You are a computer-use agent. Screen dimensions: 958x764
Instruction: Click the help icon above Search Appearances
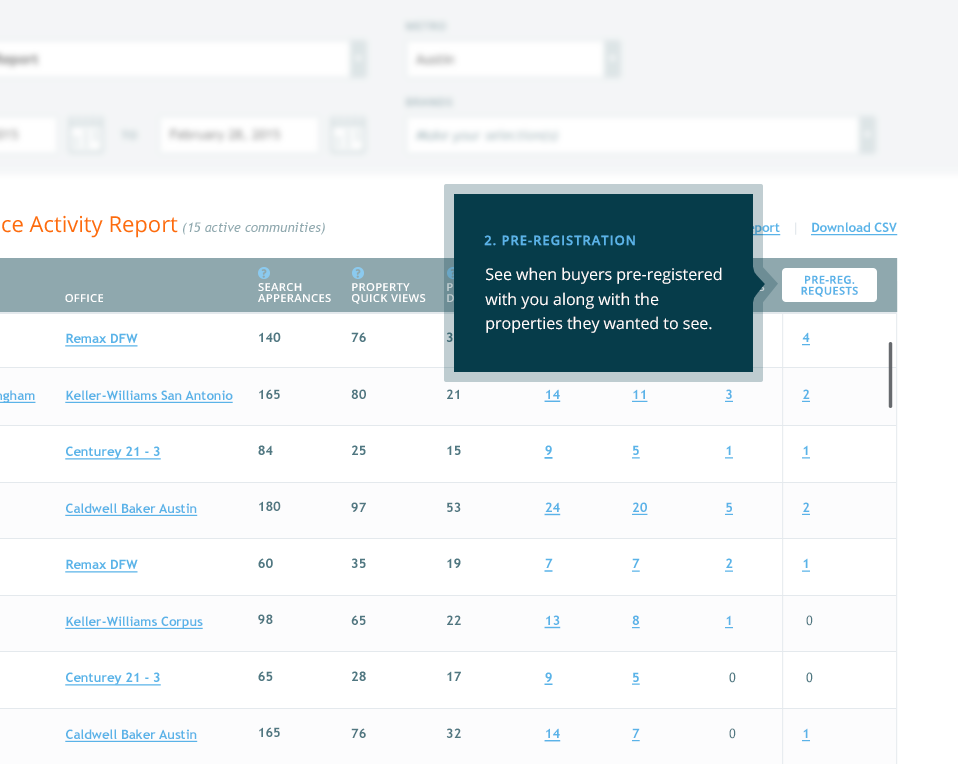(x=264, y=272)
